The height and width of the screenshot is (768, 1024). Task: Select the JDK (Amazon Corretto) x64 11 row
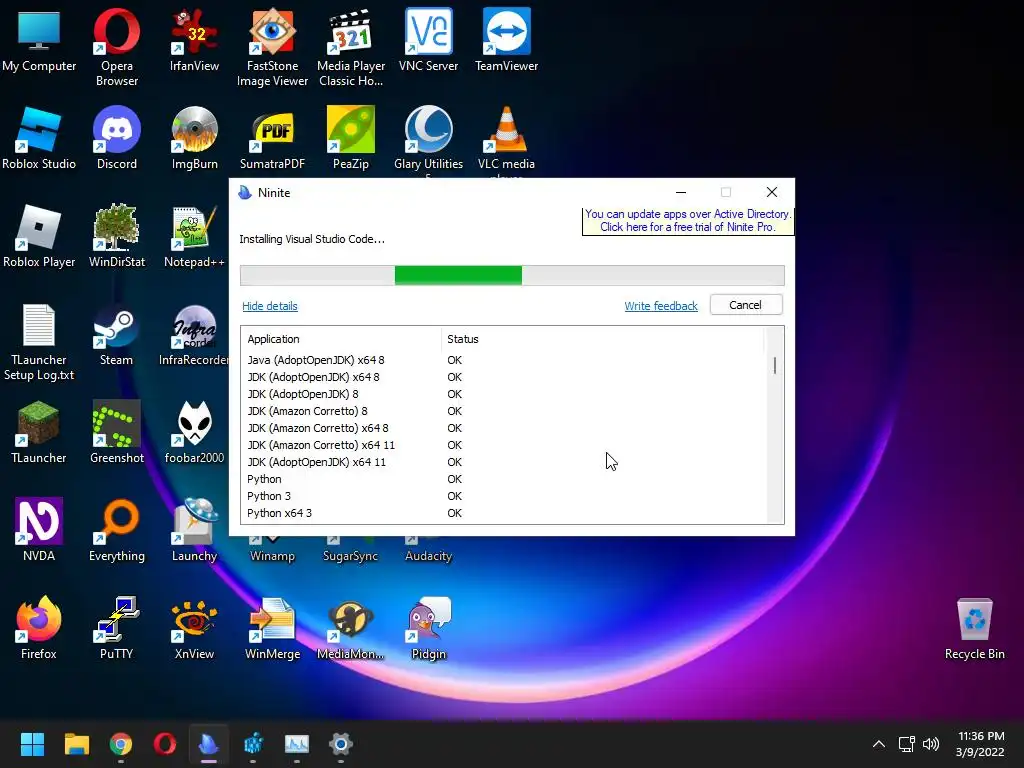tap(503, 445)
